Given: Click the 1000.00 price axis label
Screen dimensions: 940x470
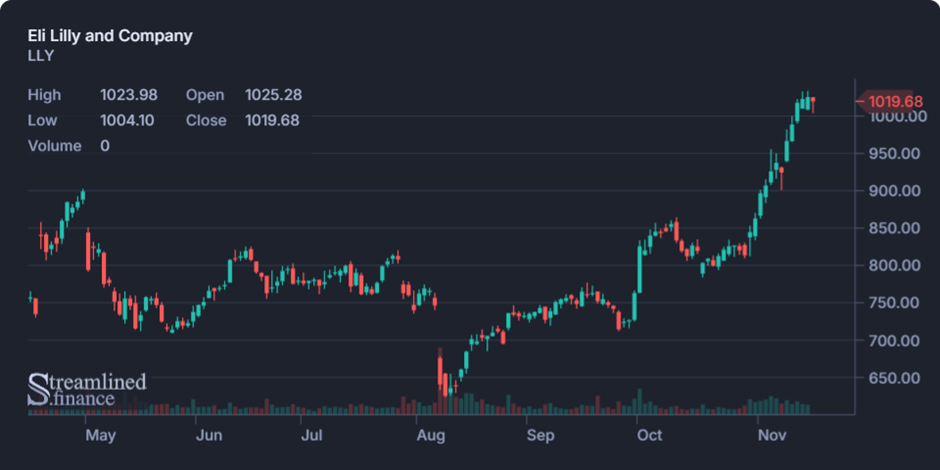Looking at the screenshot, I should pos(897,116).
